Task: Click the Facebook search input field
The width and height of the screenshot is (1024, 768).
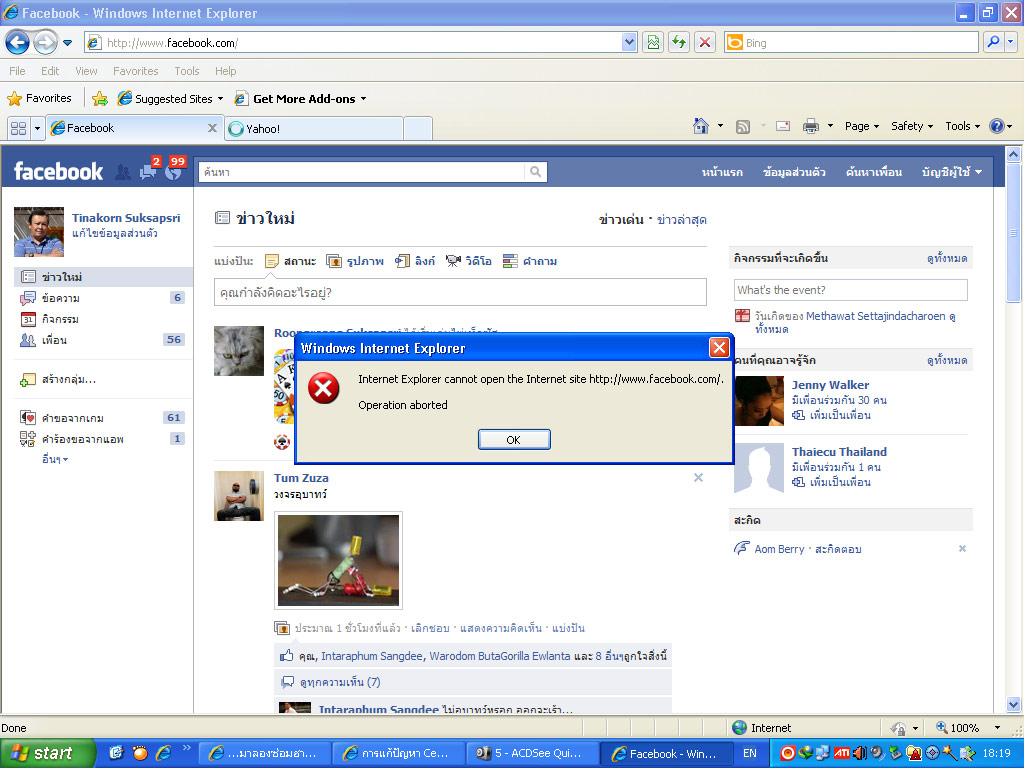Action: tap(363, 172)
